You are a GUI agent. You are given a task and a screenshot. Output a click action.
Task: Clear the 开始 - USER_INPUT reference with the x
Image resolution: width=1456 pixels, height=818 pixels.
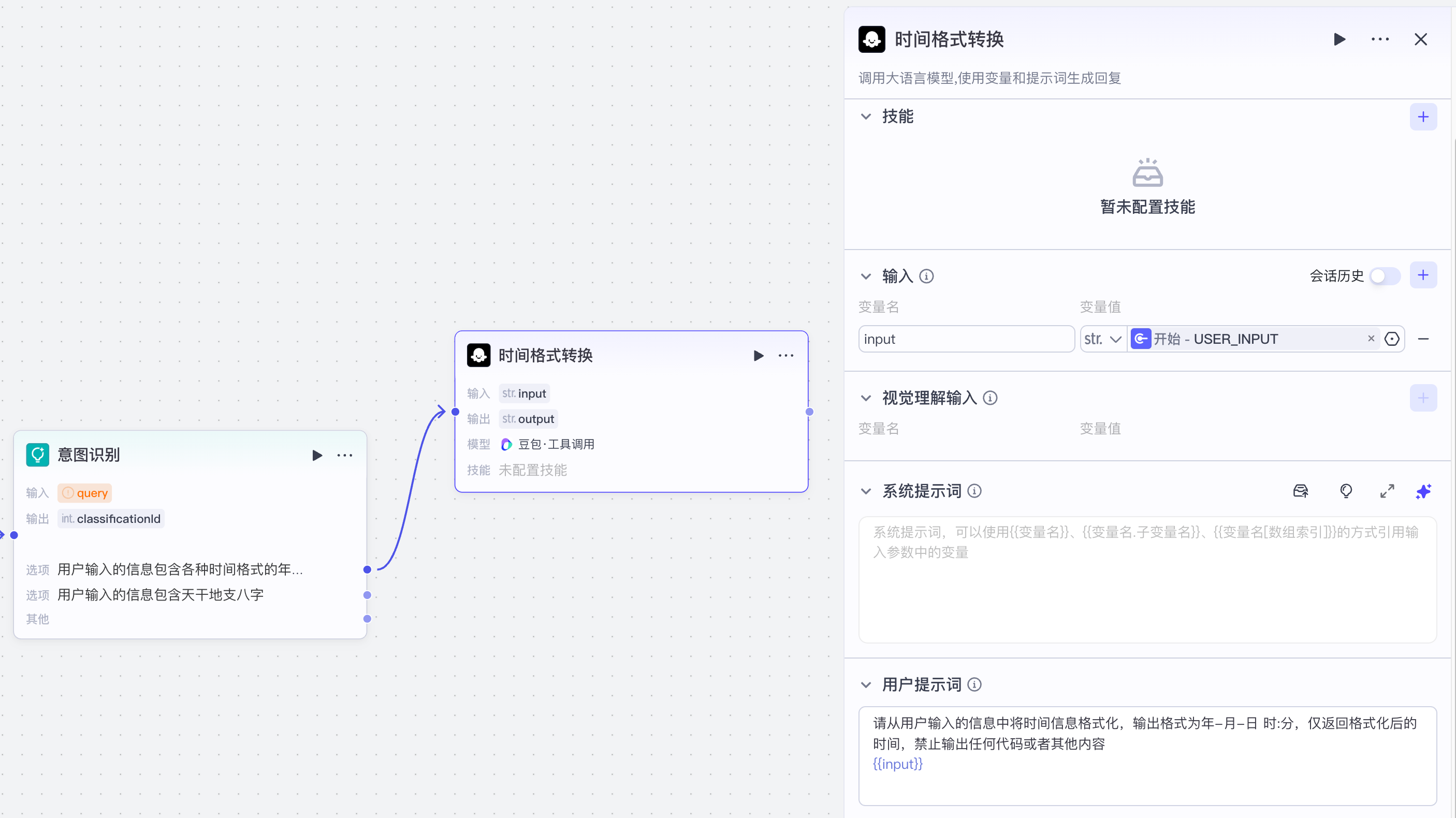[1371, 339]
